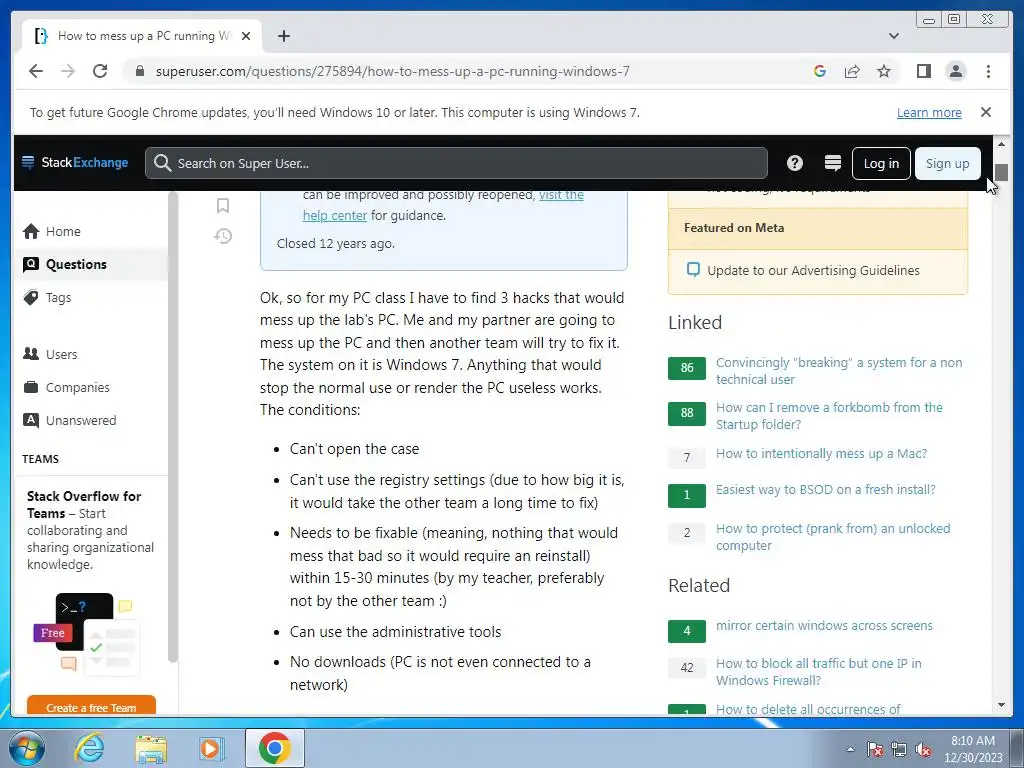Bookmark this page with the star icon
This screenshot has height=768, width=1024.
click(x=884, y=71)
